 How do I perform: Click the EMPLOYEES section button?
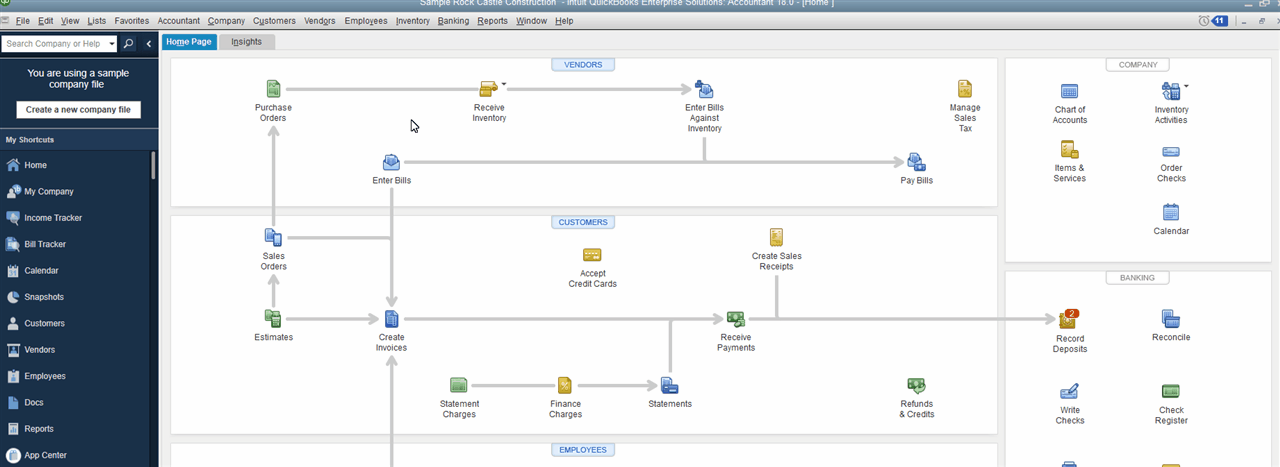(583, 450)
